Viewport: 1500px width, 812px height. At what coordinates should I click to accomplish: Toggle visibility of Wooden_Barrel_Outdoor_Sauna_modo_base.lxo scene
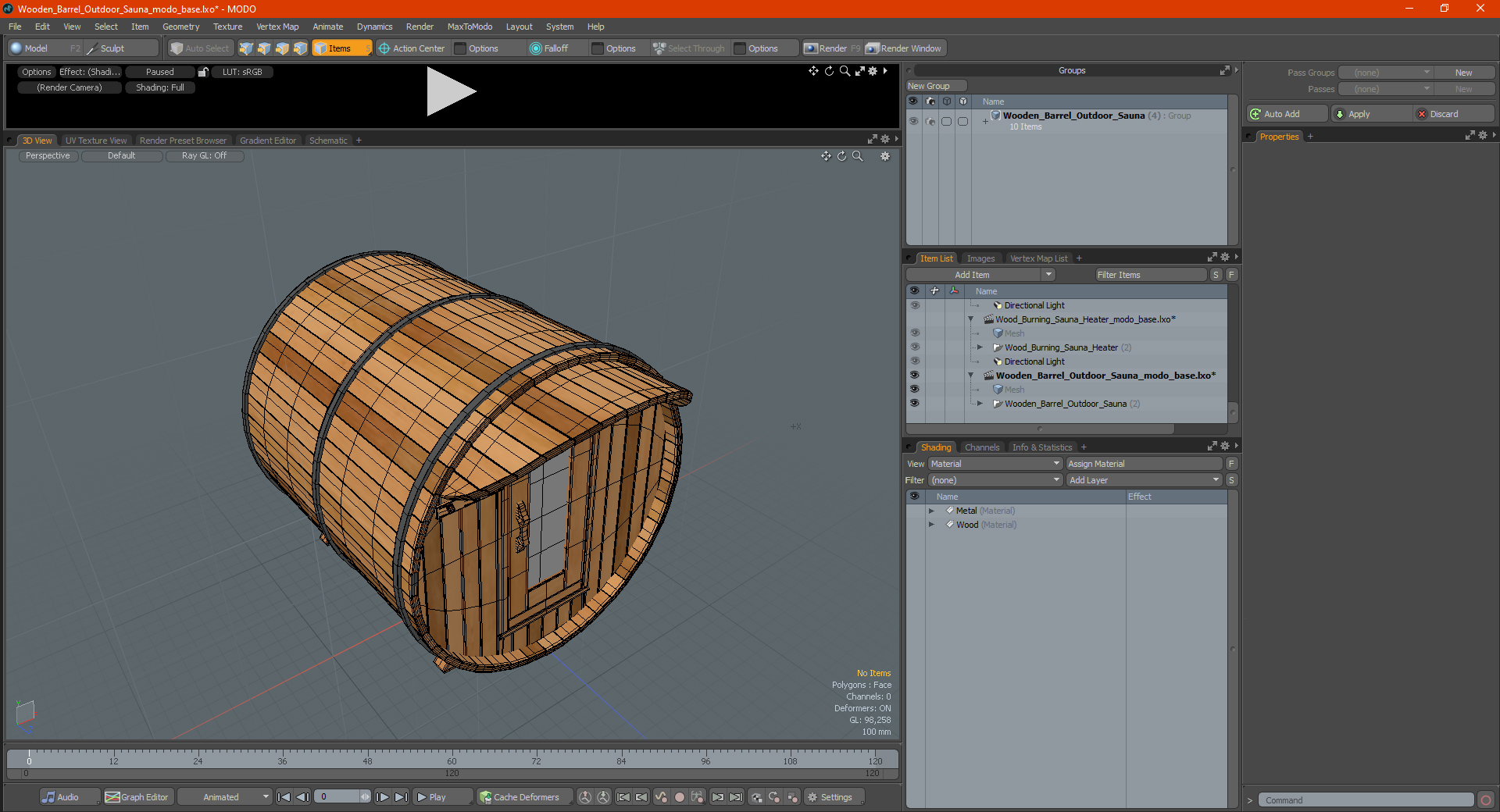coord(914,375)
